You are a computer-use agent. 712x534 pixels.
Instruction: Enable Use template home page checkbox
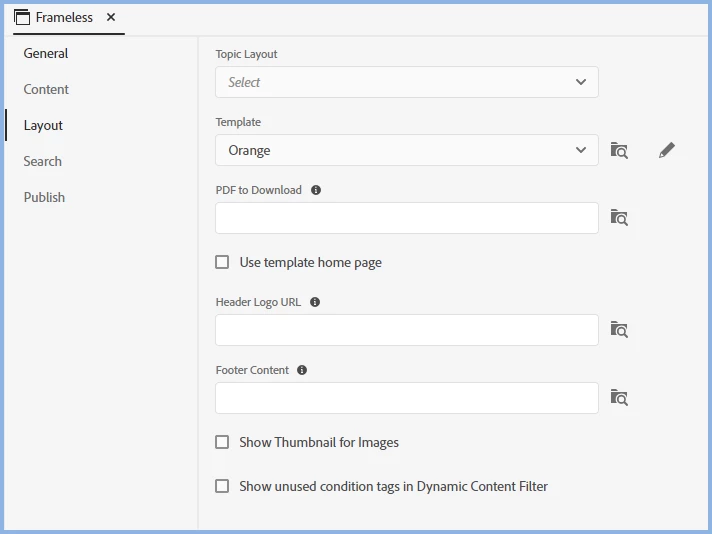222,262
